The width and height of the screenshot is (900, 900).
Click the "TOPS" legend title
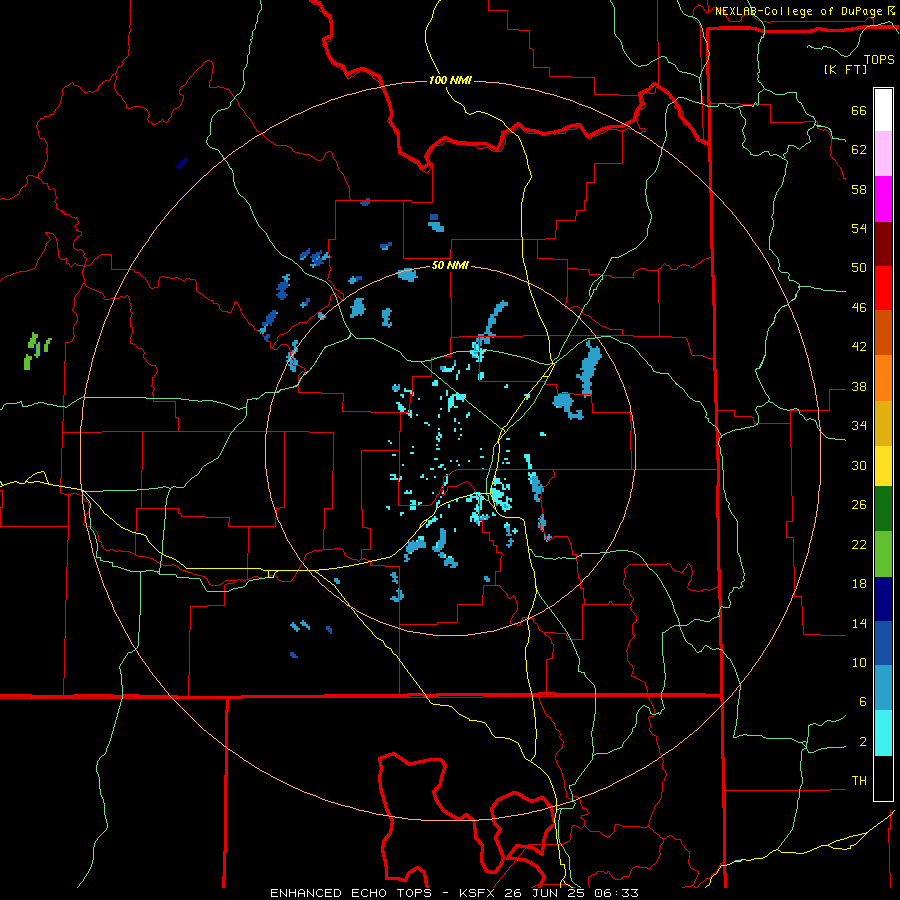[879, 60]
